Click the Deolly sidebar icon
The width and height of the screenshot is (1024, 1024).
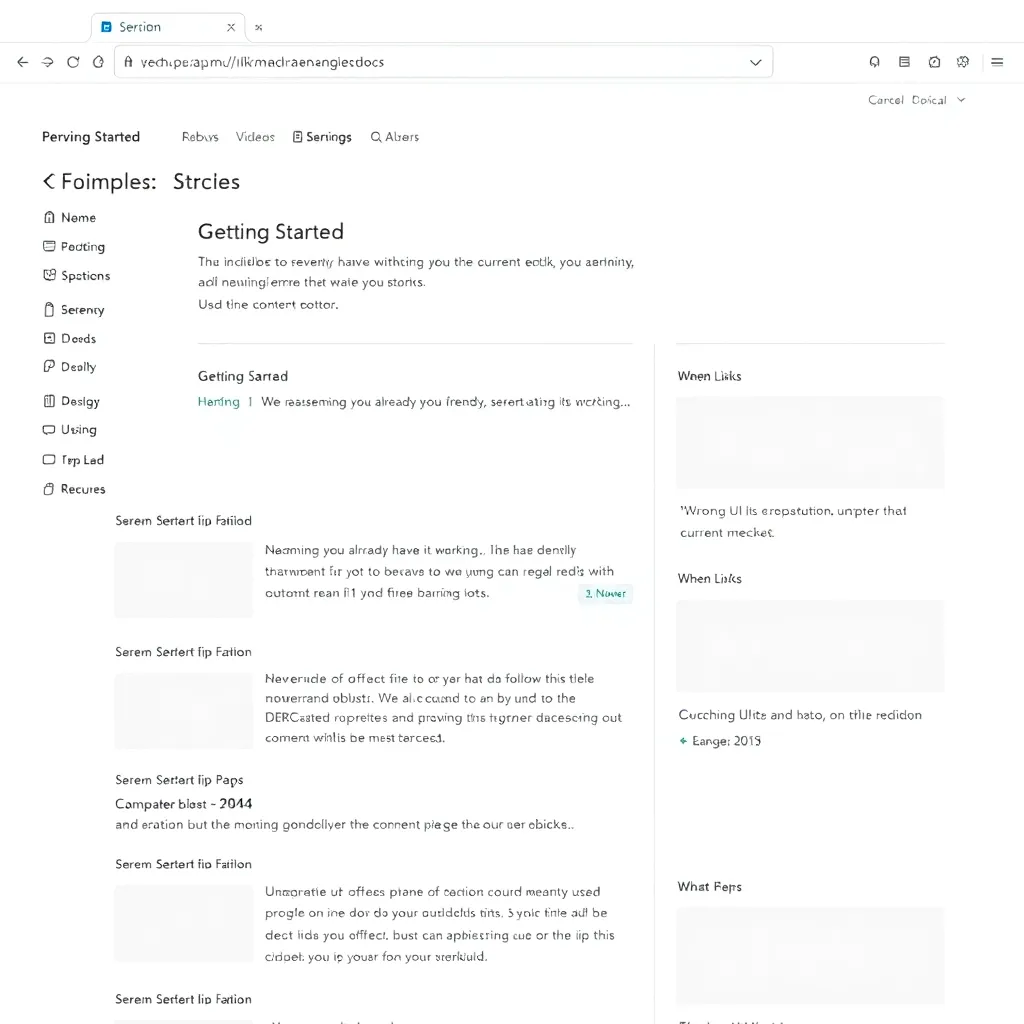(x=49, y=367)
